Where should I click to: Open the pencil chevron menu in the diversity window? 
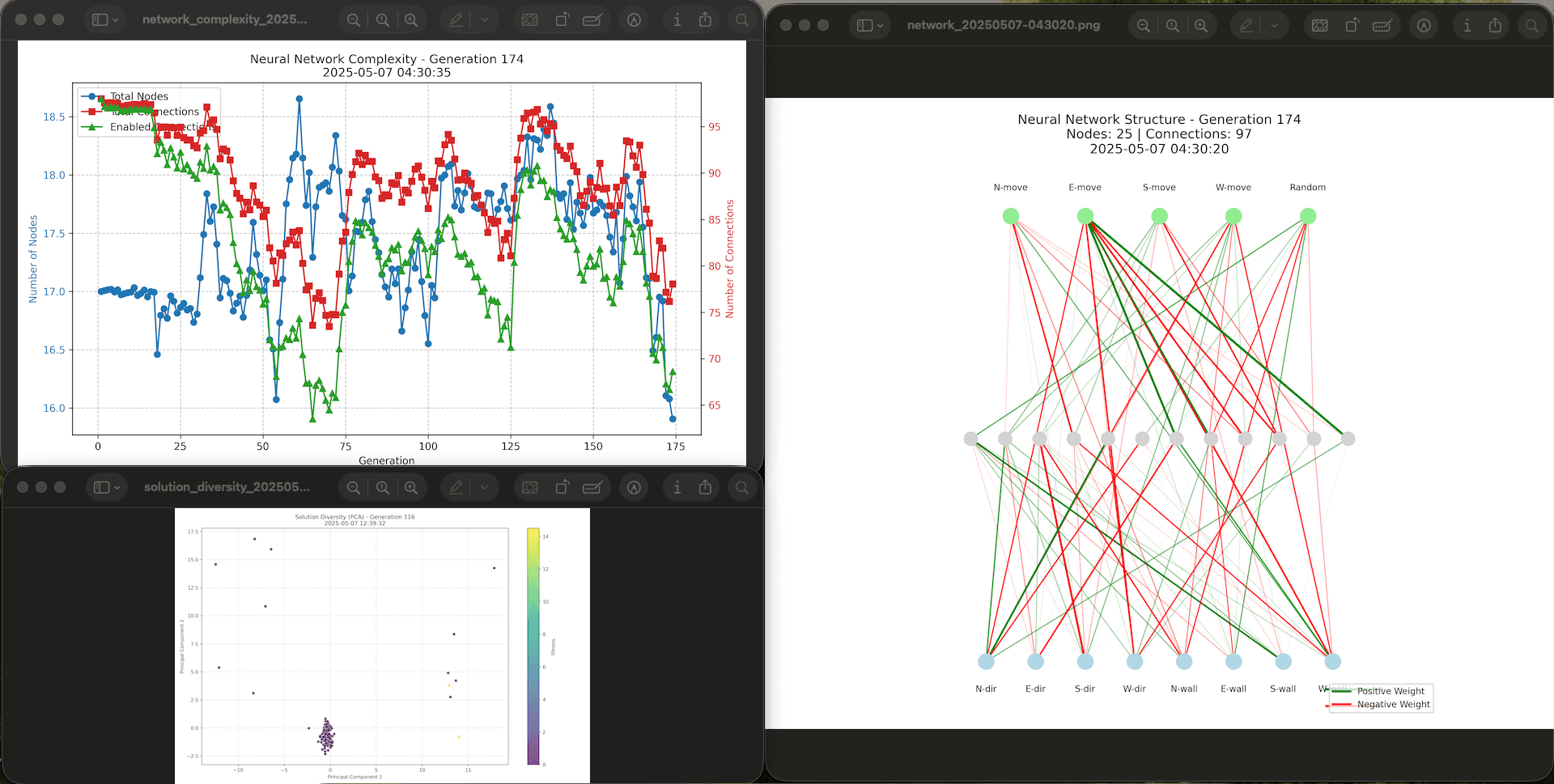pyautogui.click(x=483, y=487)
